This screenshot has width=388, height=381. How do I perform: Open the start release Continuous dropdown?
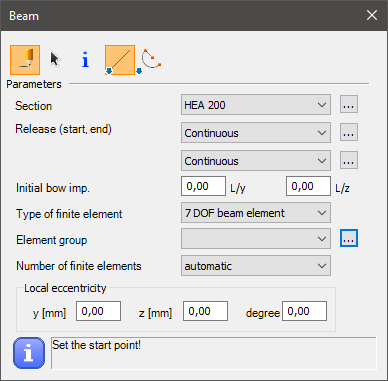point(256,133)
